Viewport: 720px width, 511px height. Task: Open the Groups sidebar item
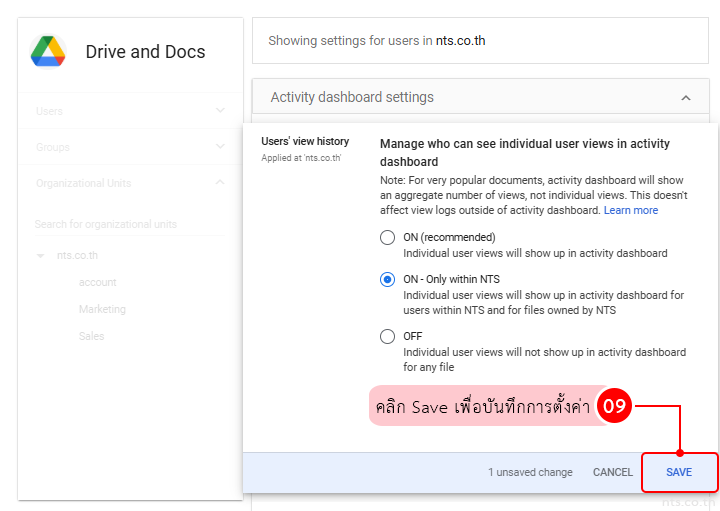click(53, 147)
